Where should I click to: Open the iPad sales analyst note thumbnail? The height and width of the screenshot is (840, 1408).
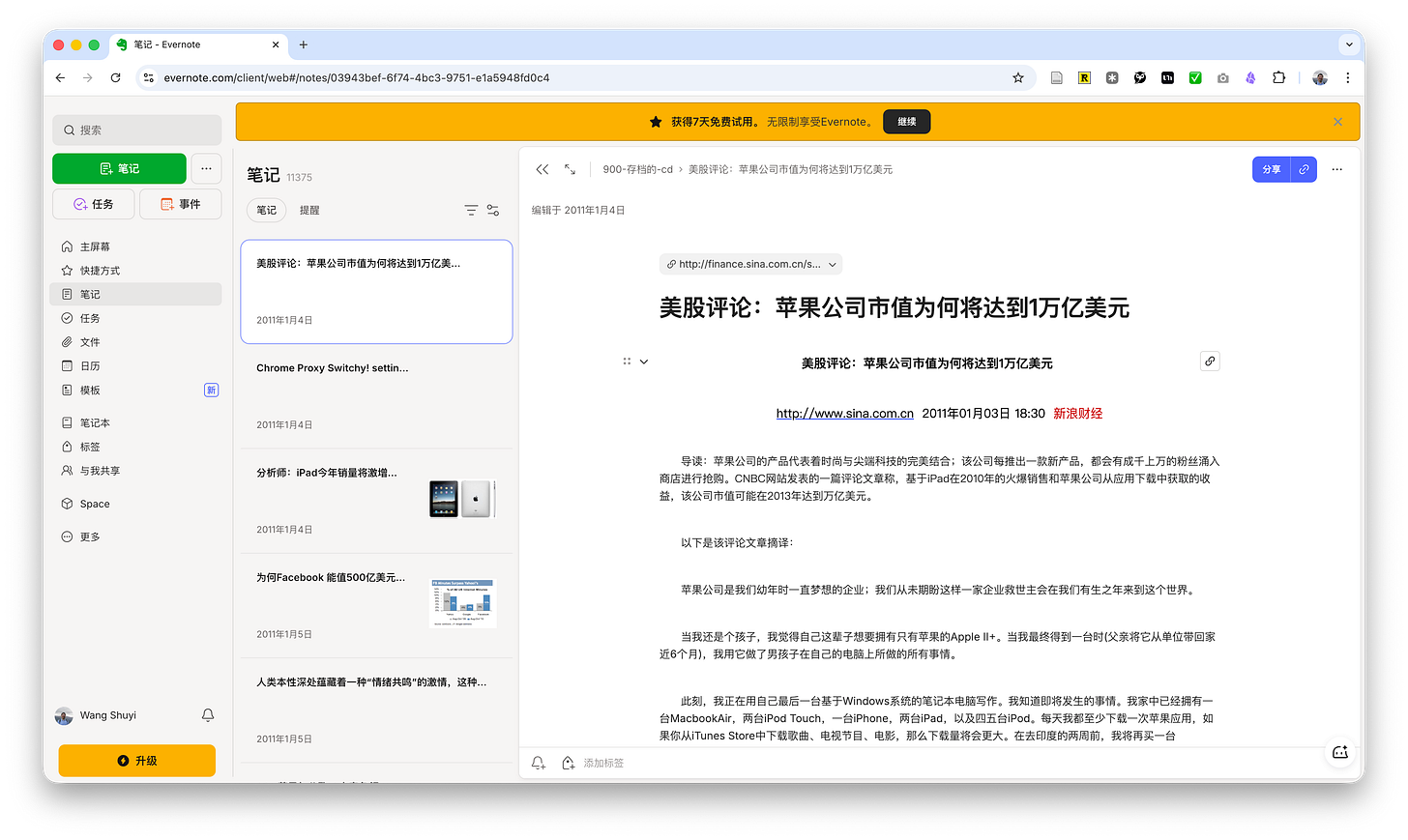(462, 499)
